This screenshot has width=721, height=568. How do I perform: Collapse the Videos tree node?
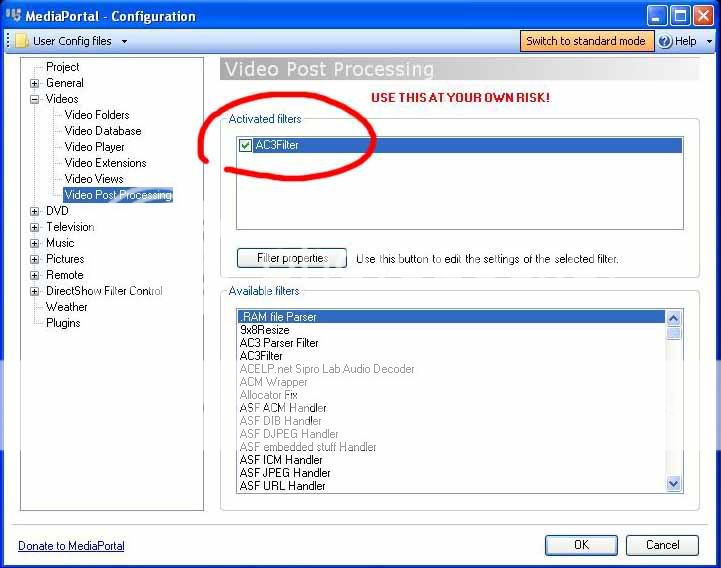click(35, 99)
